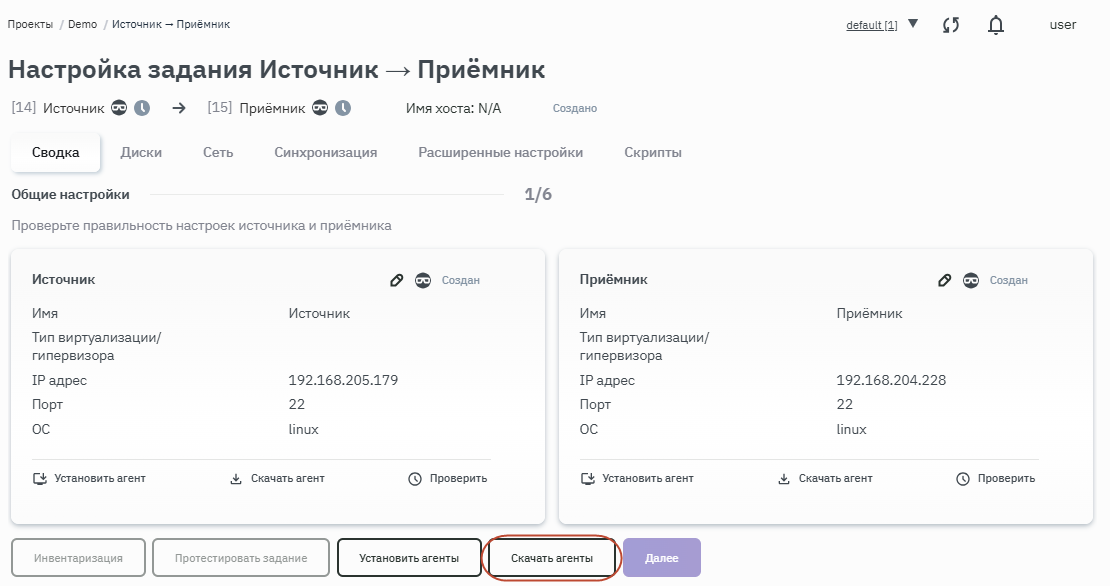Click pencil edit icon in Источник card
The height and width of the screenshot is (586, 1110).
click(396, 281)
